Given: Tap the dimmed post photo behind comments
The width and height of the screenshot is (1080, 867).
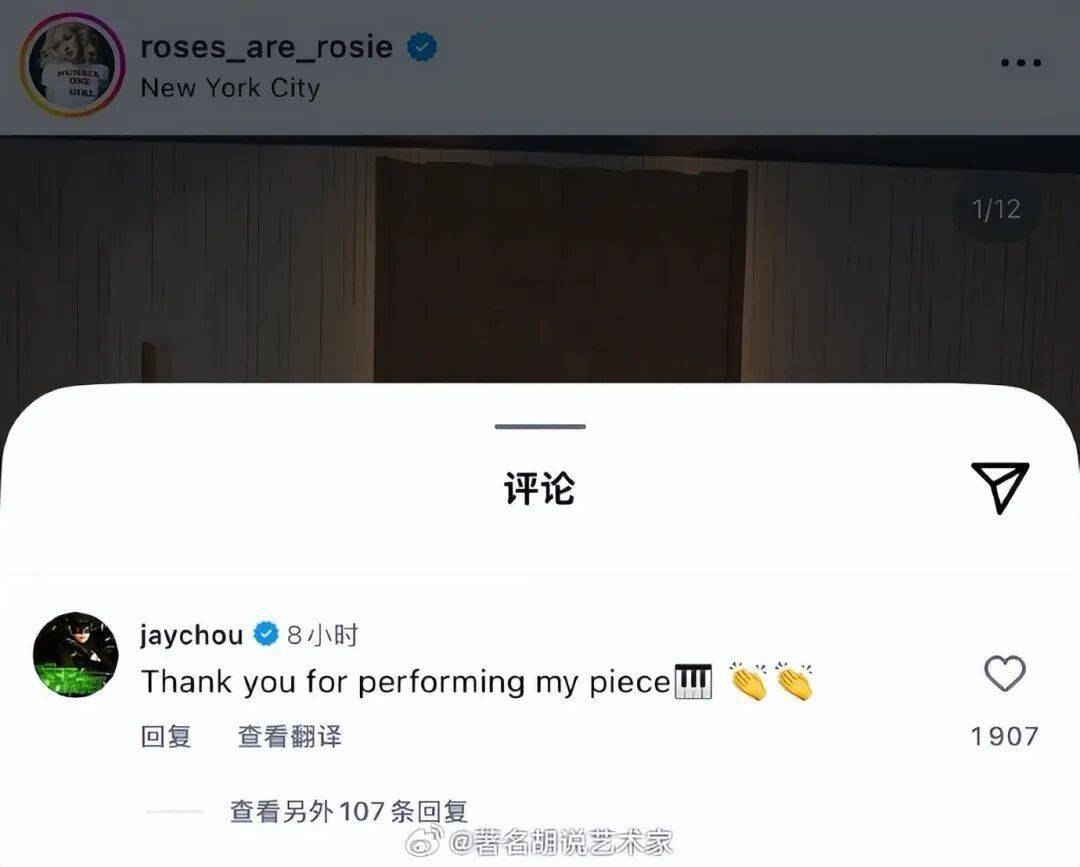Looking at the screenshot, I should [540, 262].
